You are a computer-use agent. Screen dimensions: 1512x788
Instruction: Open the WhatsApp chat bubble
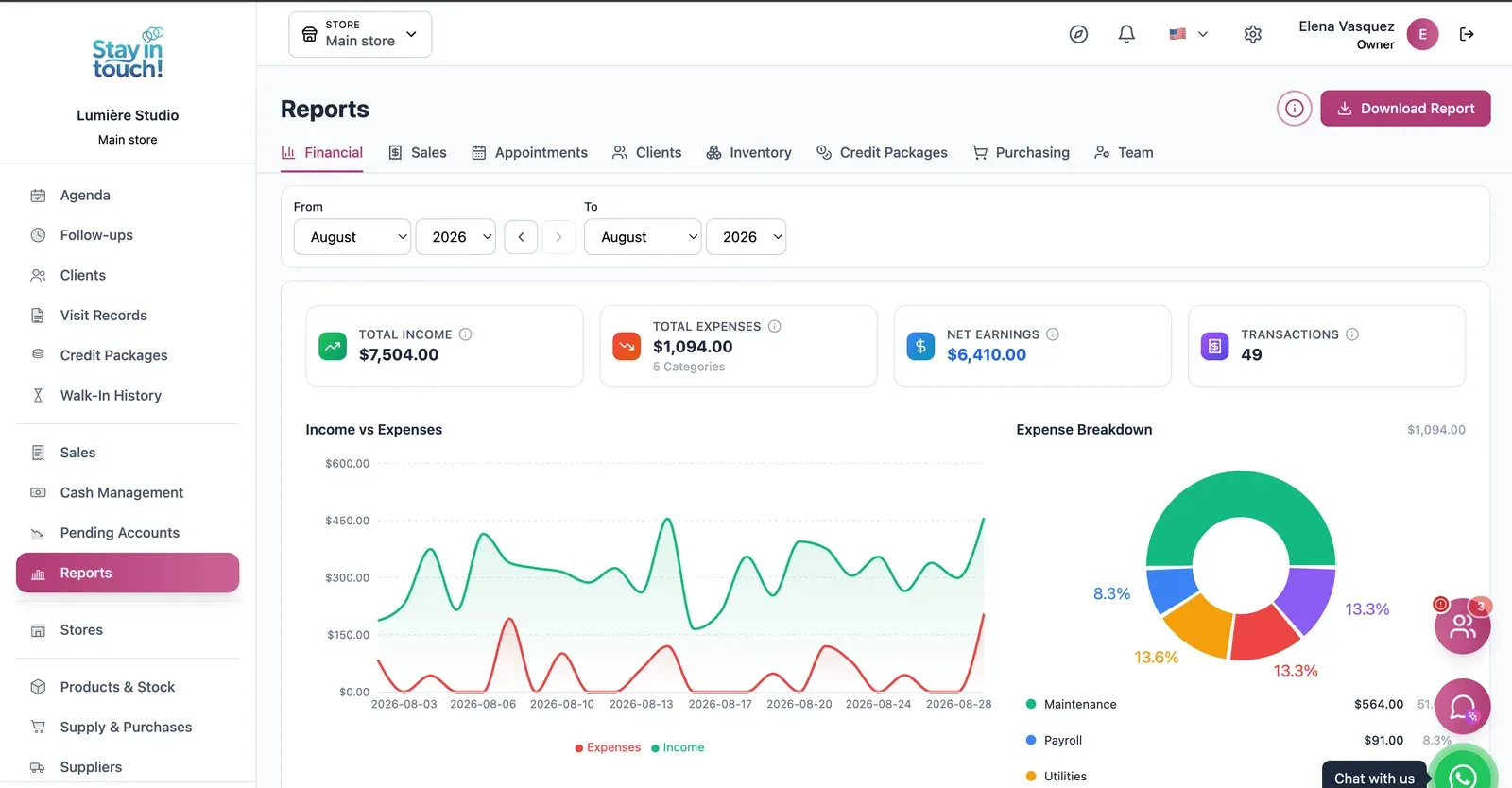tap(1463, 775)
